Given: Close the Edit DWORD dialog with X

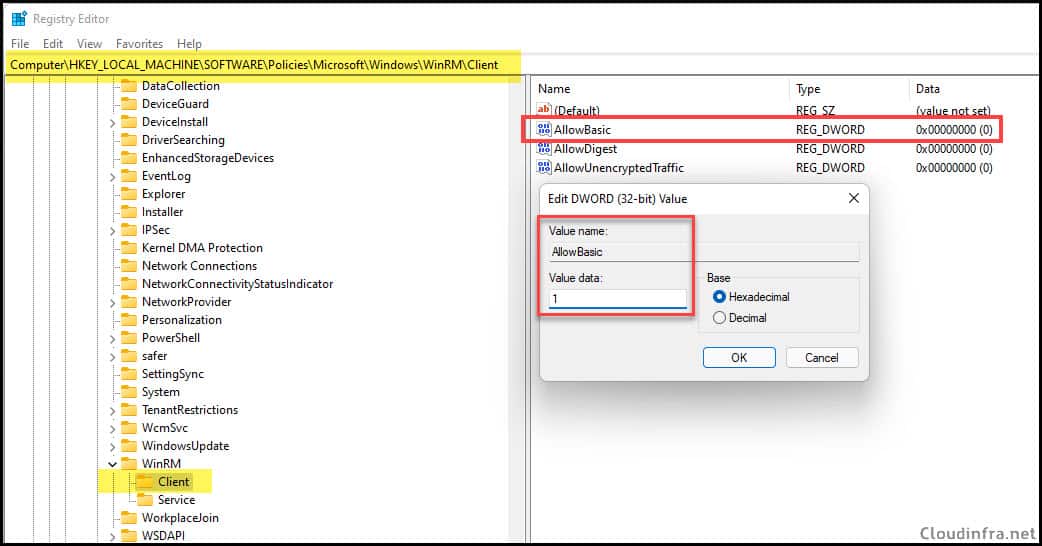Looking at the screenshot, I should click(x=854, y=198).
